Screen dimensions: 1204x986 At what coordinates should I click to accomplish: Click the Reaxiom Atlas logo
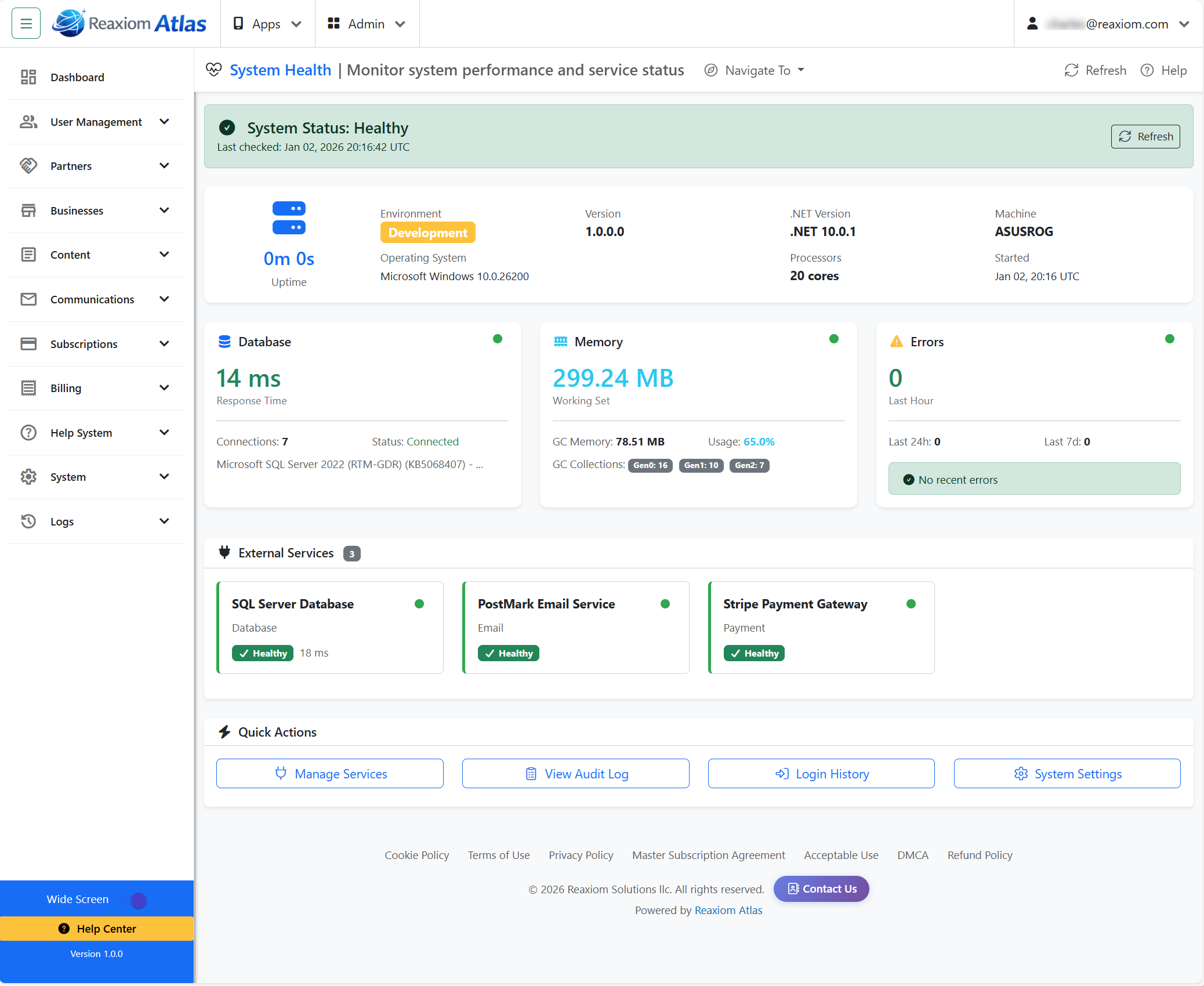coord(129,23)
